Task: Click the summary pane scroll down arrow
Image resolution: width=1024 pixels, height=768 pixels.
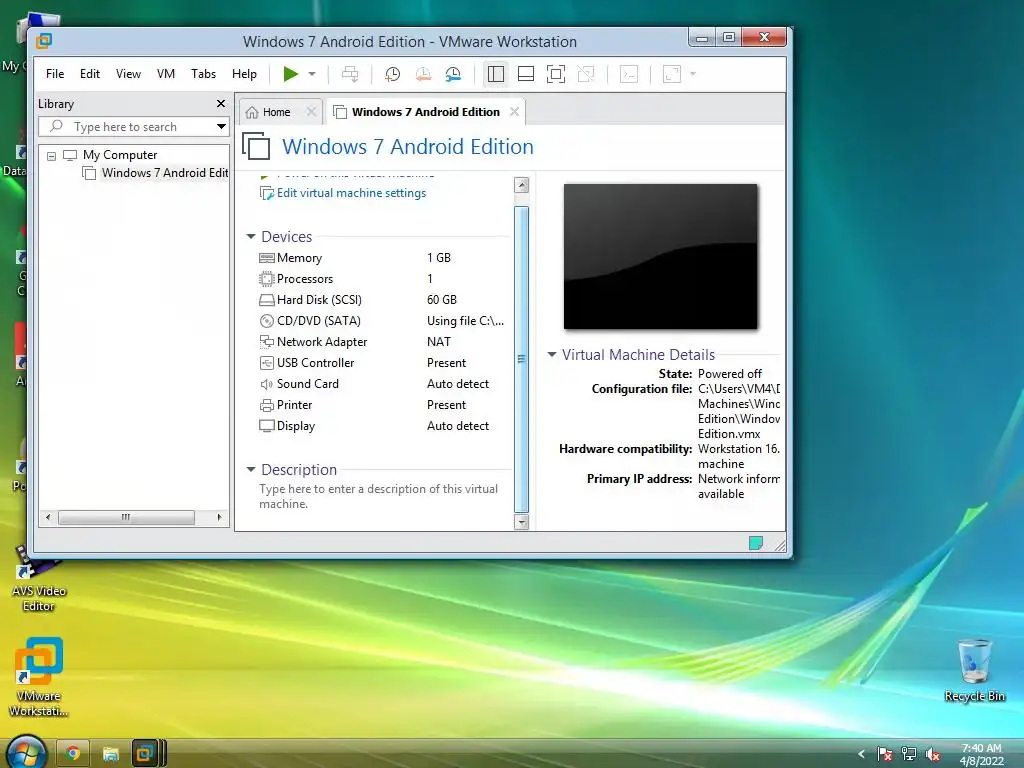Action: click(521, 522)
